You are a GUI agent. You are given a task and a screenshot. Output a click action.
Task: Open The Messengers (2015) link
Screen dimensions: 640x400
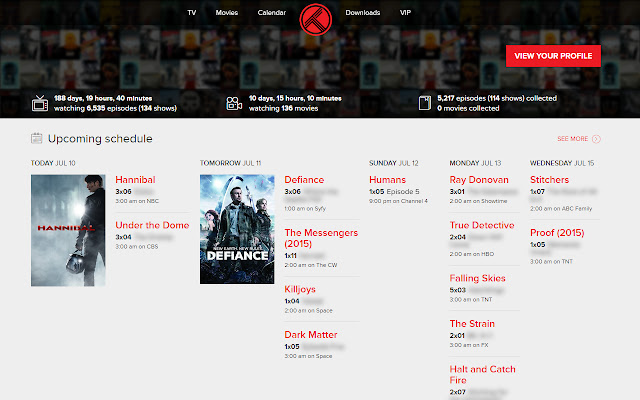(x=321, y=238)
